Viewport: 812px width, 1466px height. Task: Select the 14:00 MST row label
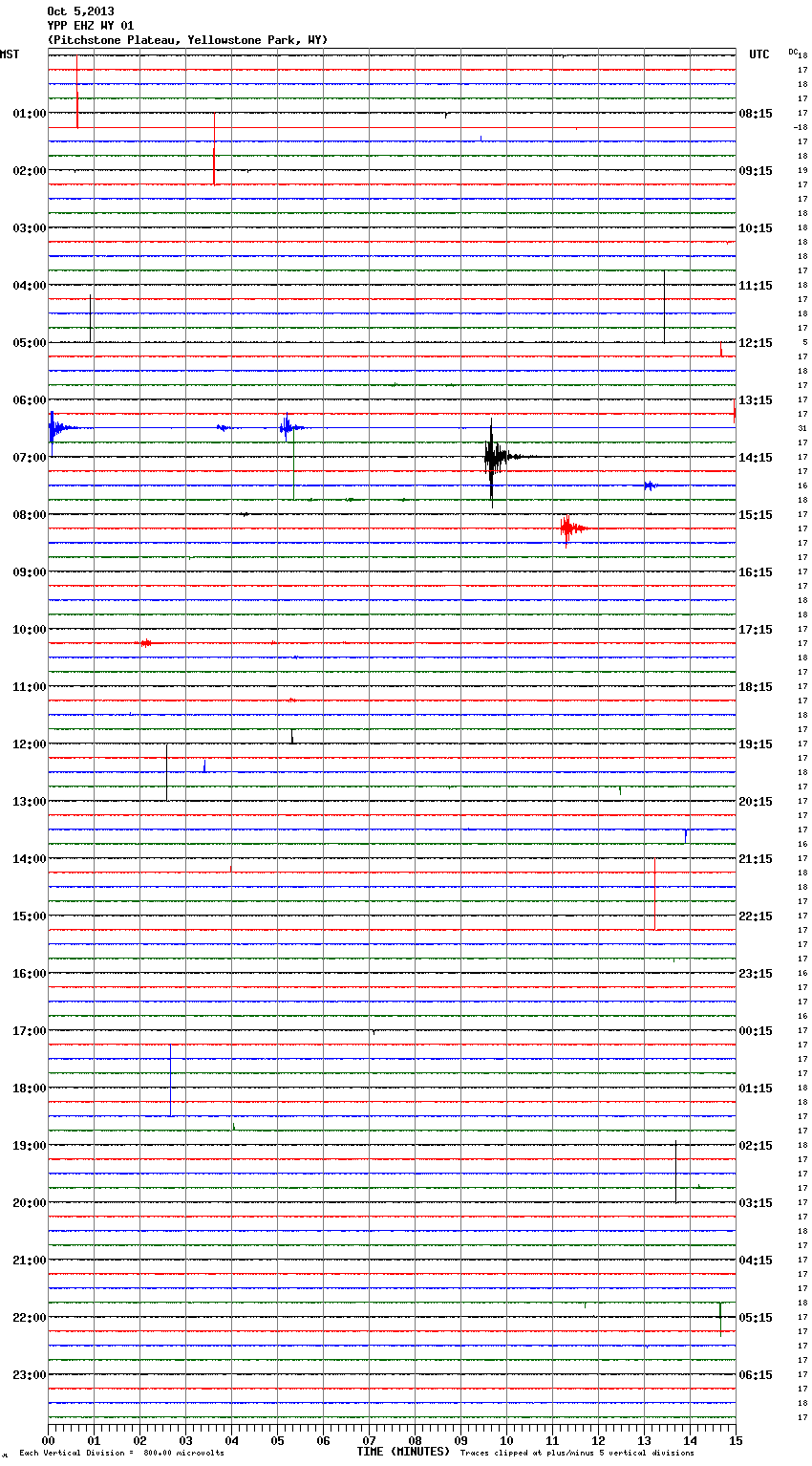pyautogui.click(x=30, y=859)
